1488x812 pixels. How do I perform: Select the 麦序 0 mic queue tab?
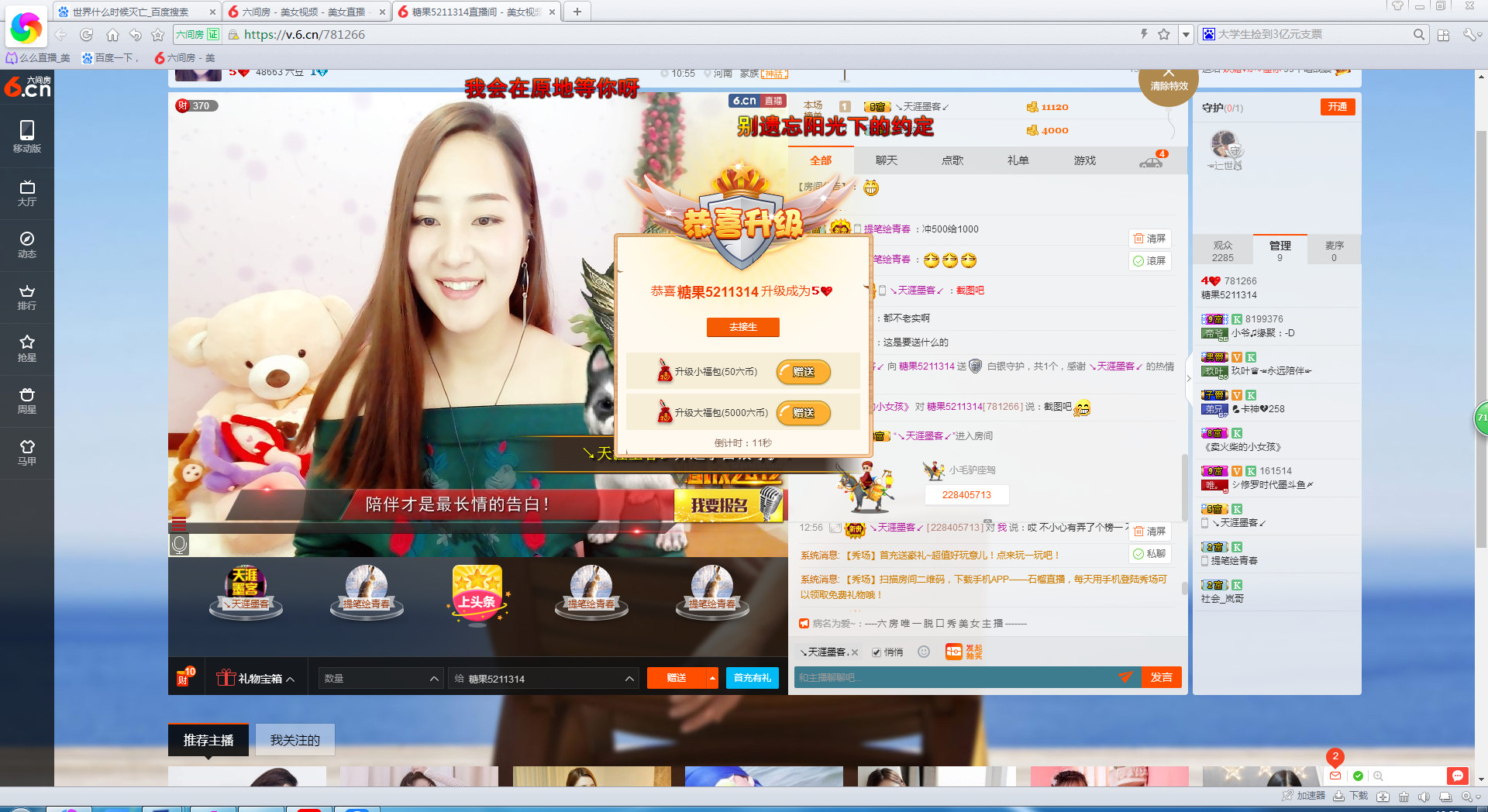pyautogui.click(x=1334, y=251)
